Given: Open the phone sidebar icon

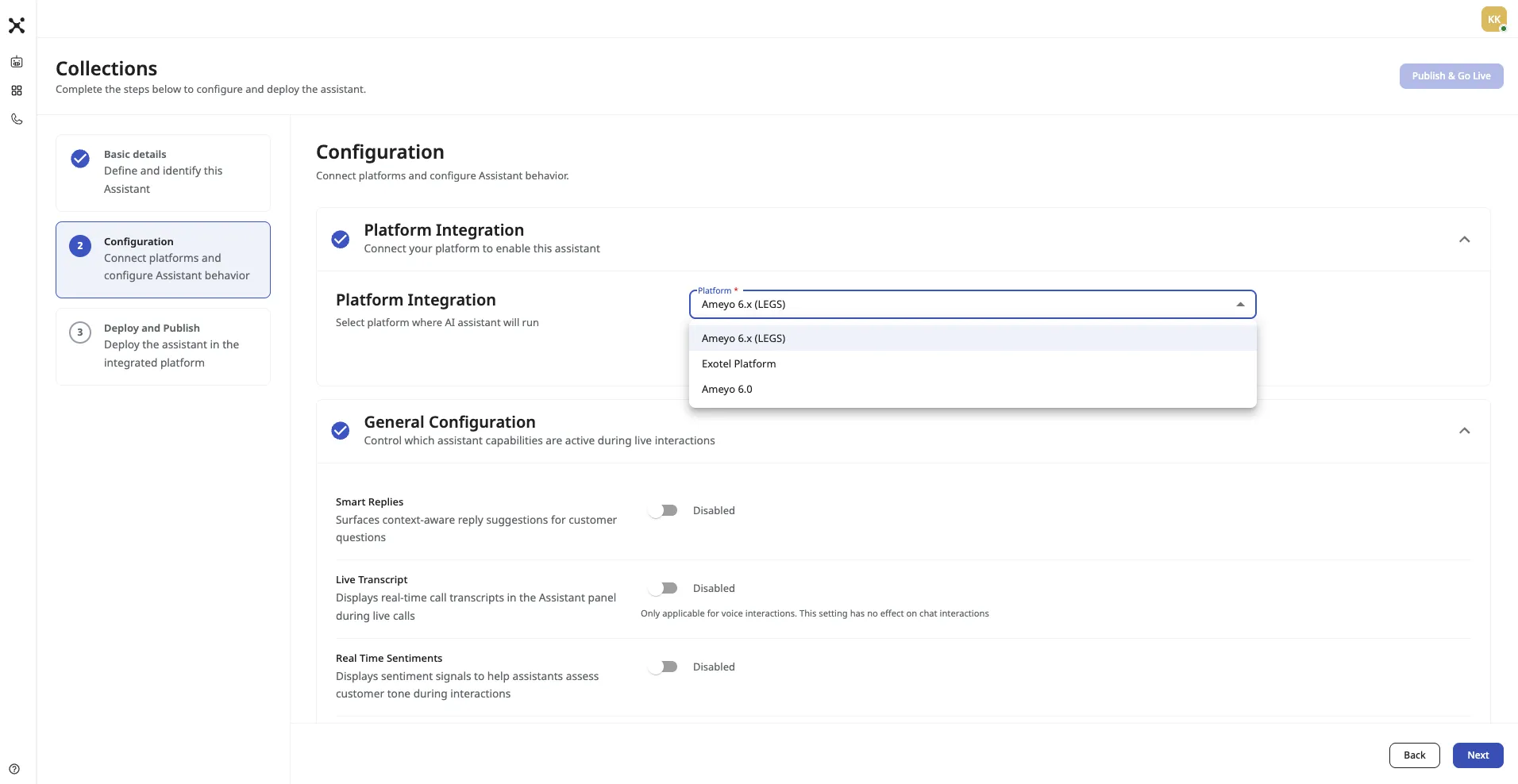Looking at the screenshot, I should (x=17, y=119).
